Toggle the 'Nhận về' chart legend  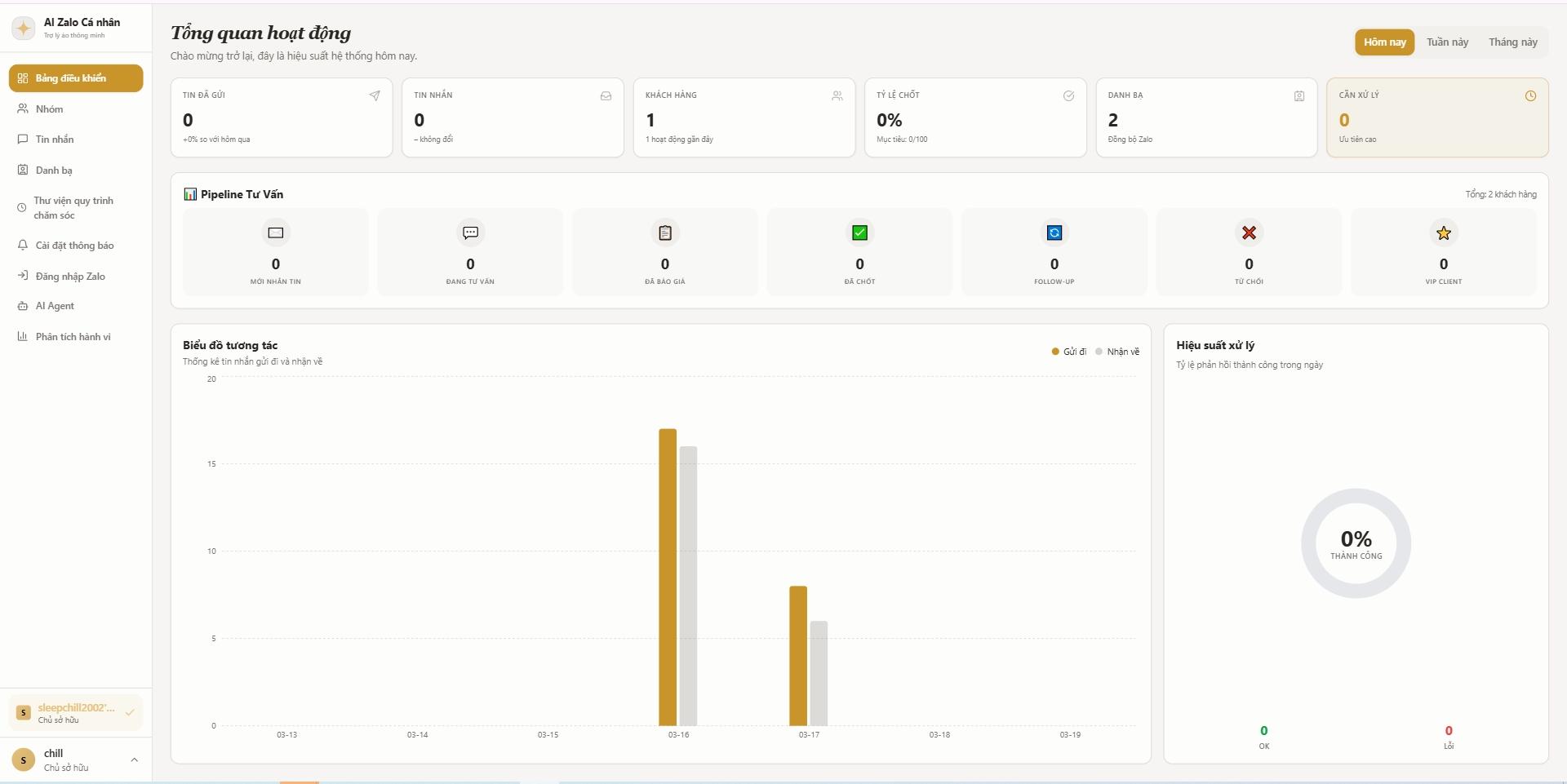point(1118,352)
